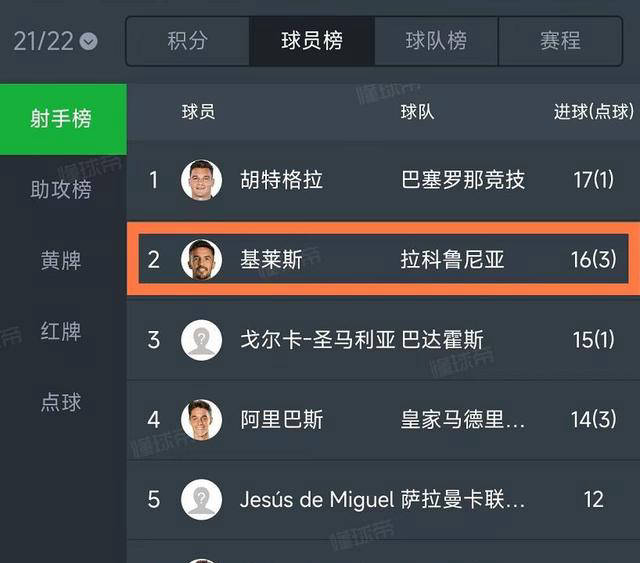Select 射手榜 in the sidebar
Screen dimensions: 640x563
pyautogui.click(x=62, y=119)
